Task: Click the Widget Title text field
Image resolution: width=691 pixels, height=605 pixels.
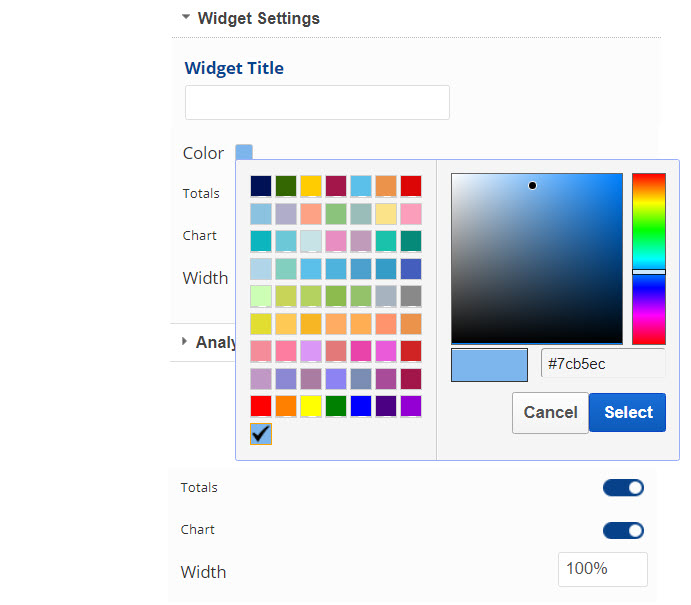Action: point(317,103)
